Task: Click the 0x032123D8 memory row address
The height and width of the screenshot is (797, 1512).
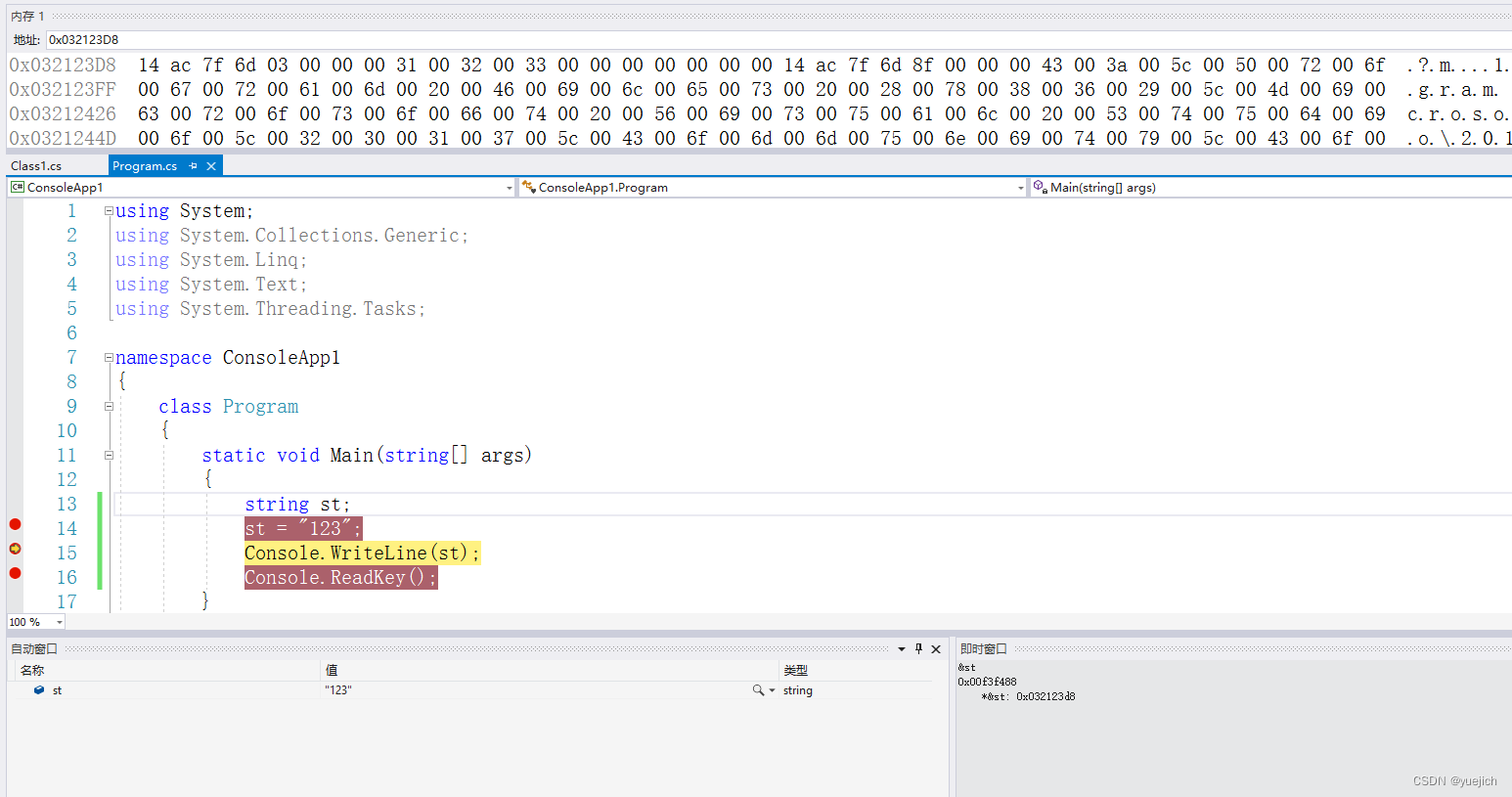Action: pyautogui.click(x=63, y=66)
